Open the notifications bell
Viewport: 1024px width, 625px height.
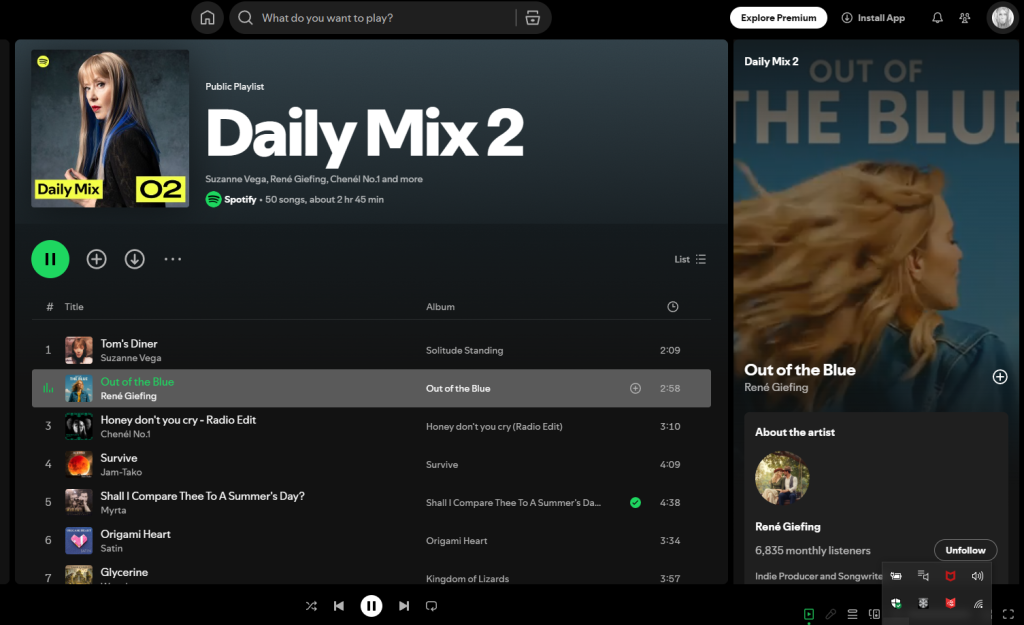(x=937, y=18)
